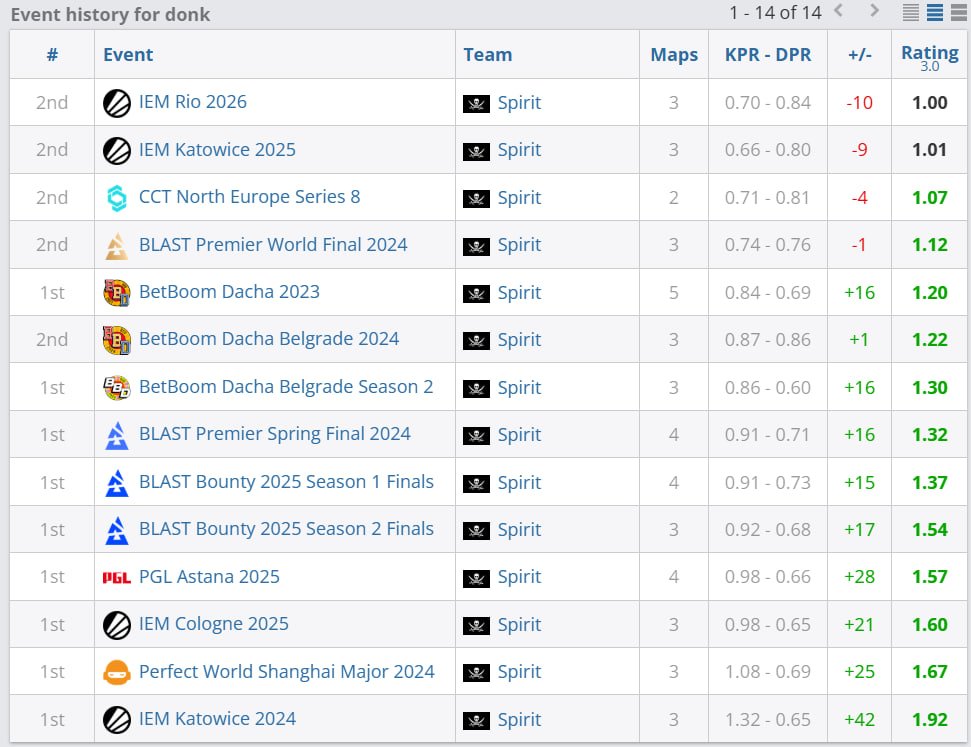This screenshot has width=971, height=747.
Task: Click the BetBoom Dacha Belgrade 2024 logo
Action: click(116, 340)
